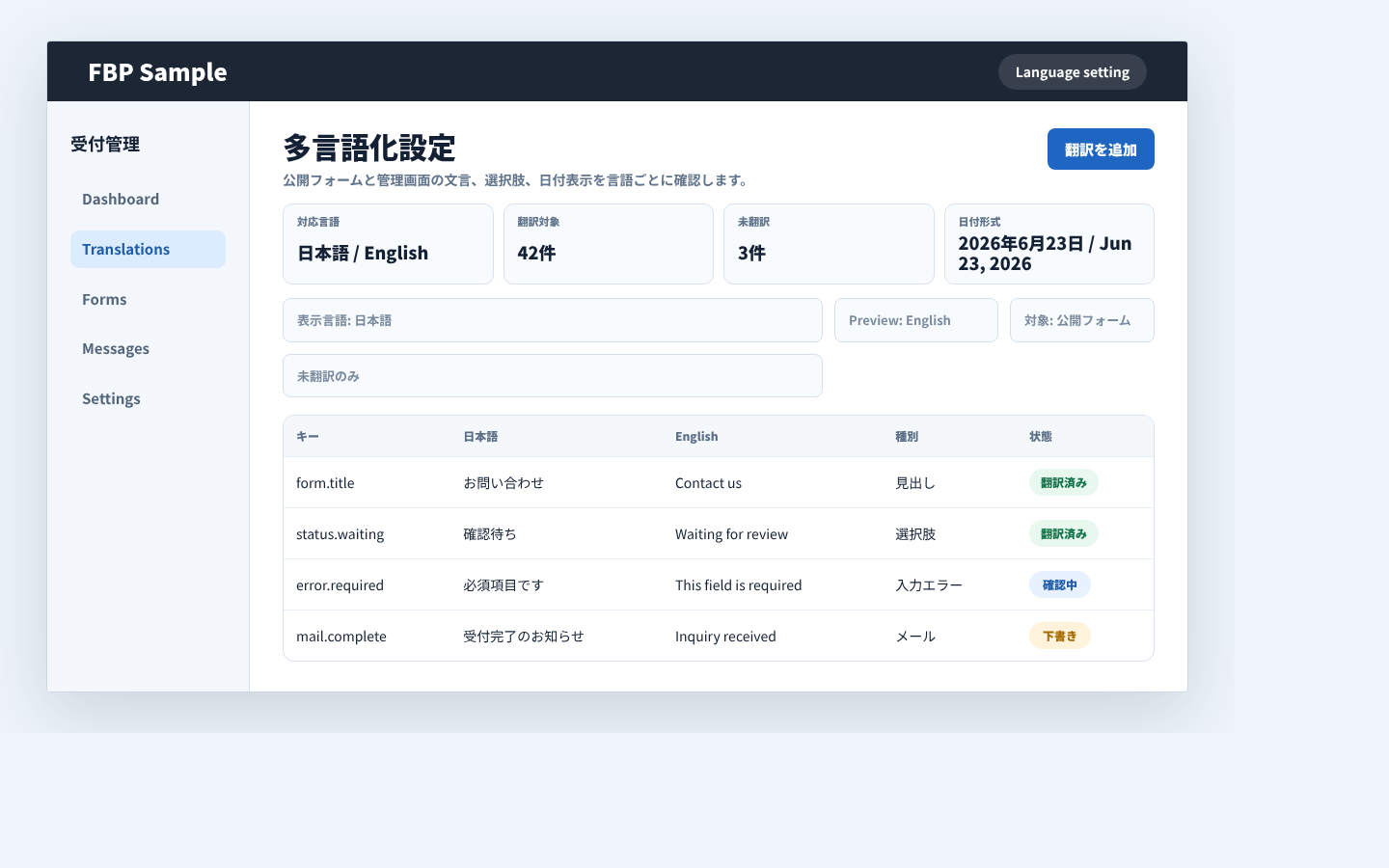Click the 必須項目です cell

coord(504,585)
